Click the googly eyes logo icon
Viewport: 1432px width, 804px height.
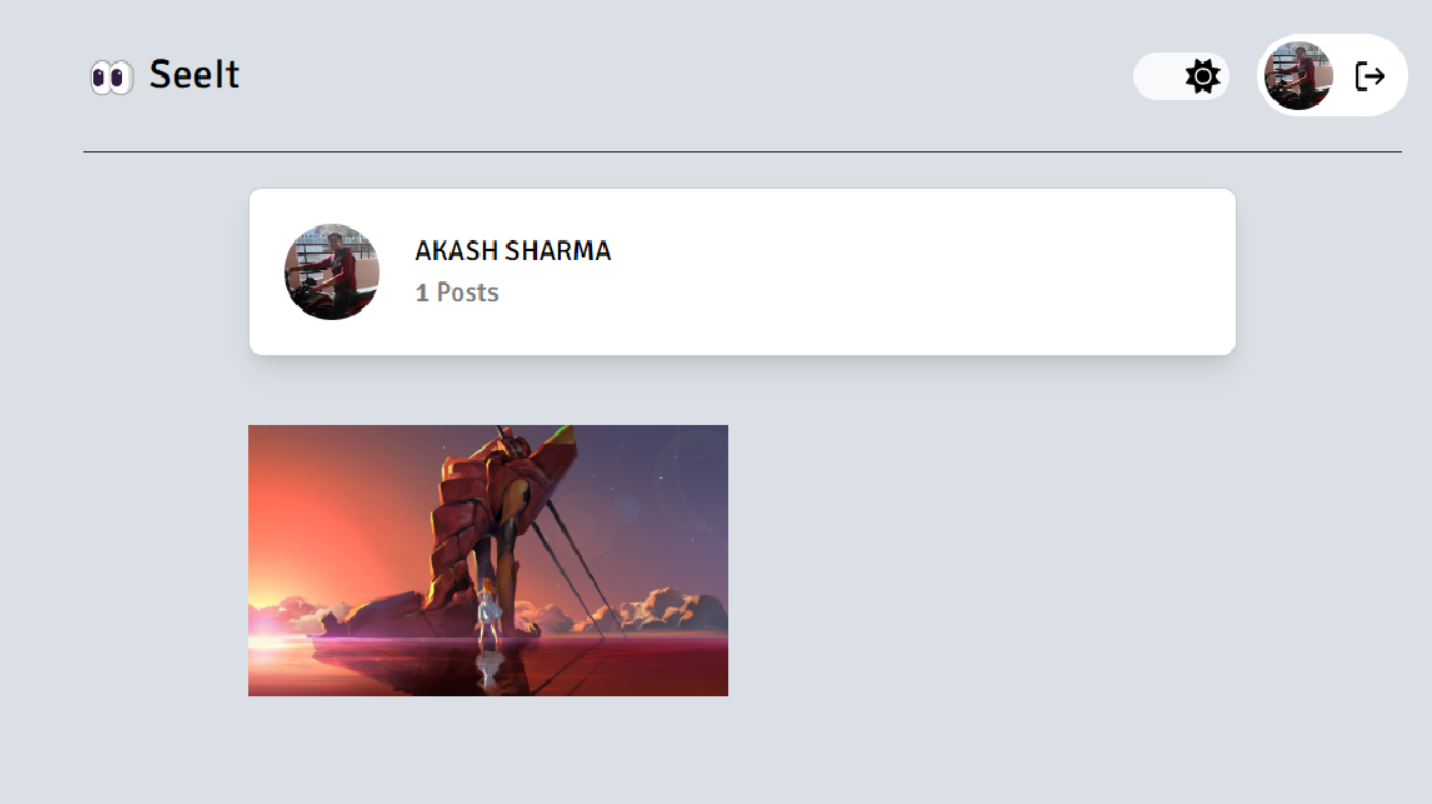click(111, 76)
